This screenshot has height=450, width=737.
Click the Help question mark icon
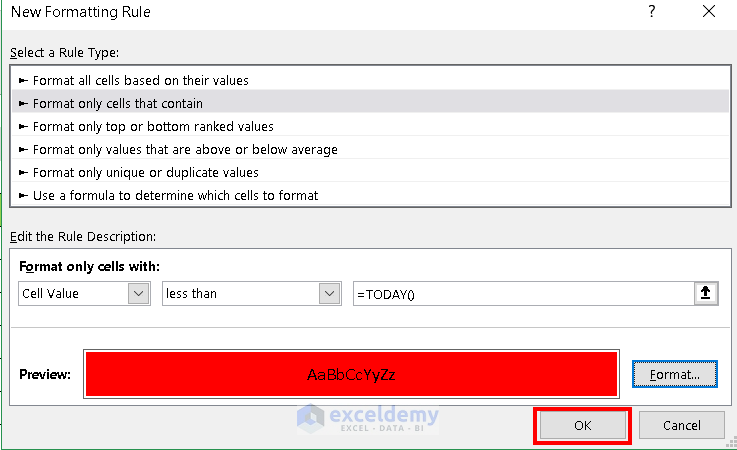[652, 12]
